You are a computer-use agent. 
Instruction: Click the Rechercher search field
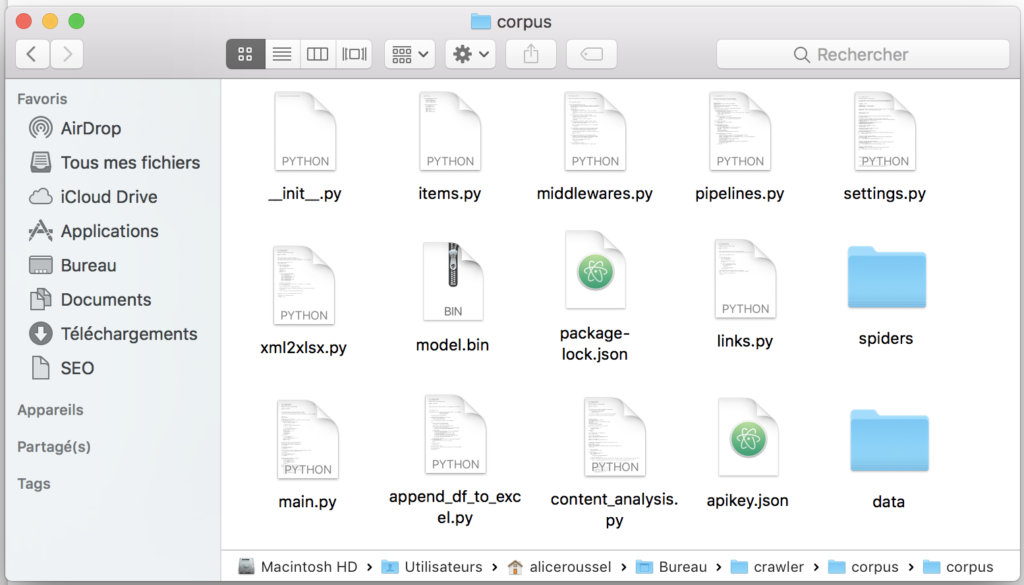pos(863,54)
